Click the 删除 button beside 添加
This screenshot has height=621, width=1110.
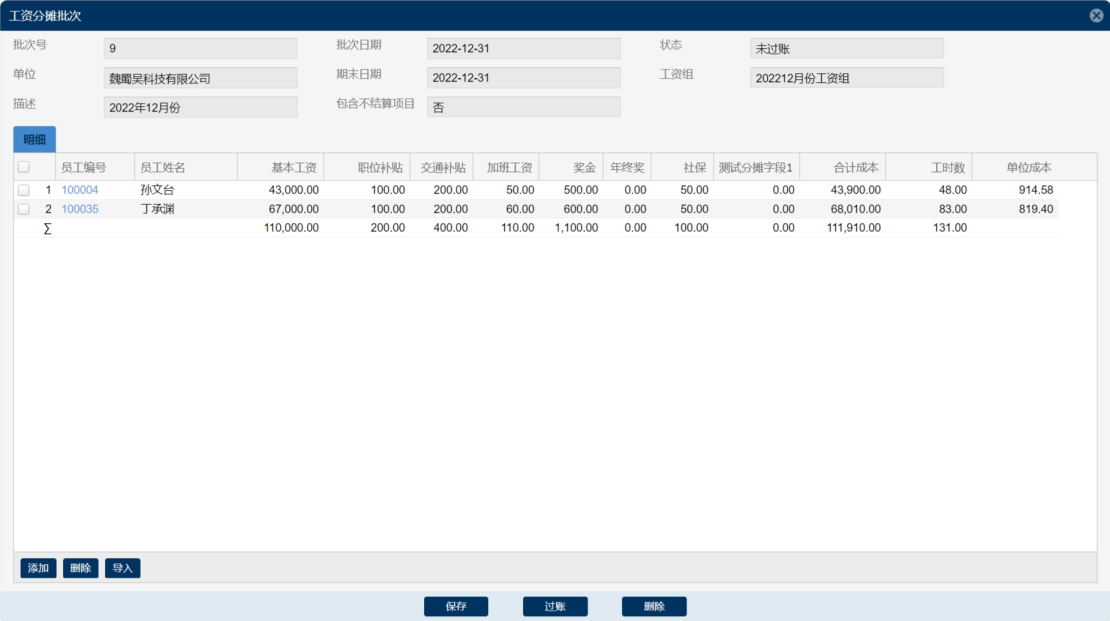[80, 568]
